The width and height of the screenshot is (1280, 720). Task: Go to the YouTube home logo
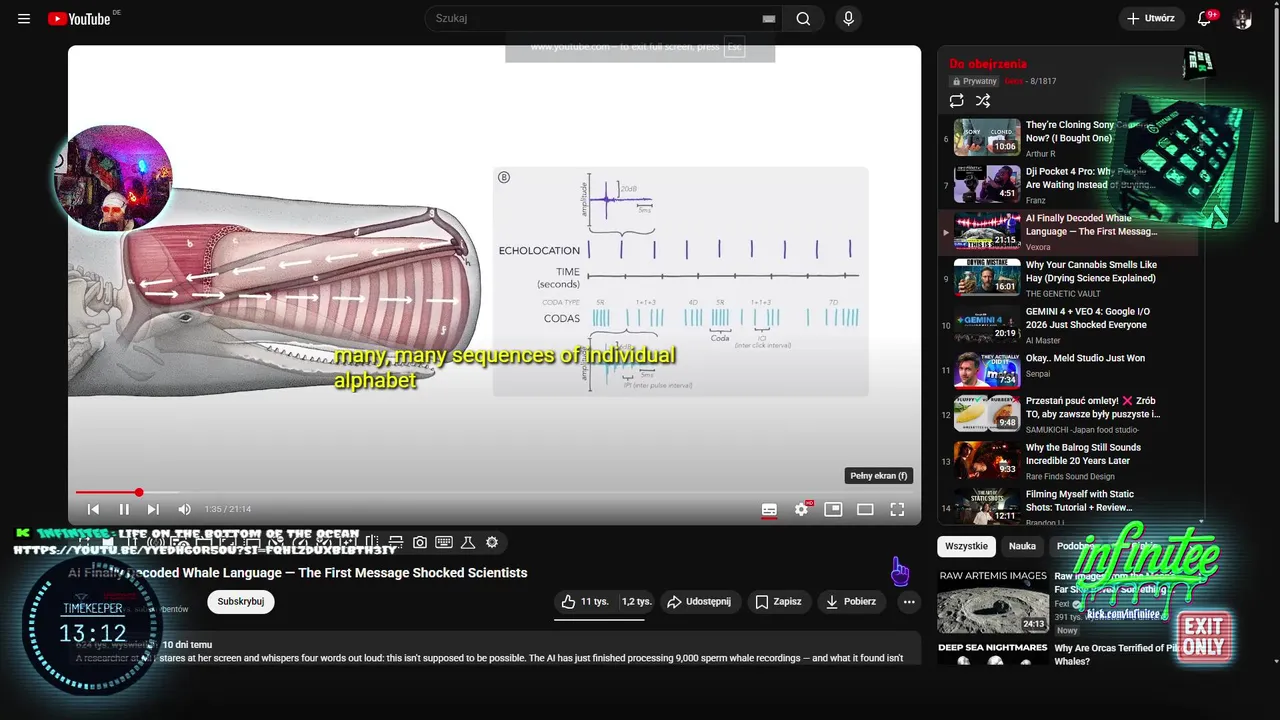(79, 19)
